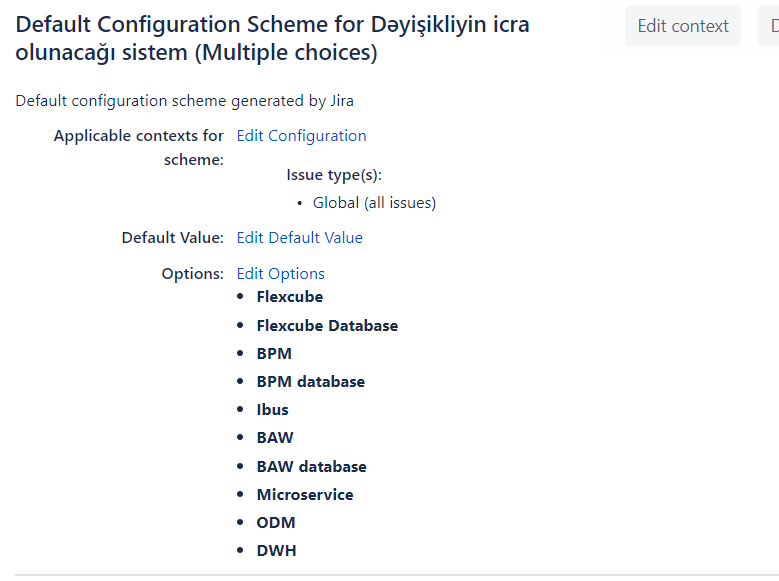The height and width of the screenshot is (581, 779).
Task: Click the scheme description generated by Jira
Action: click(x=184, y=101)
